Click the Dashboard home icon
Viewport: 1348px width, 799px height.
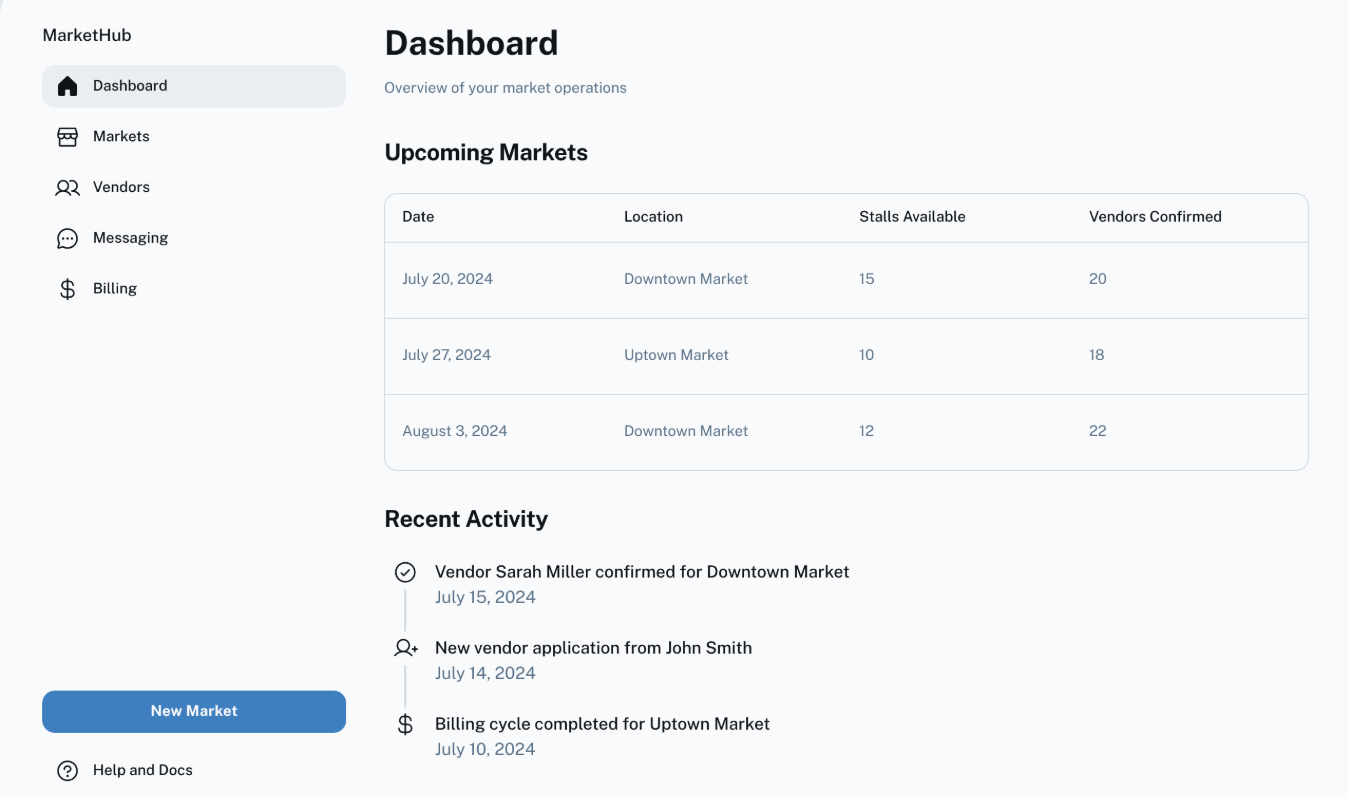point(67,86)
